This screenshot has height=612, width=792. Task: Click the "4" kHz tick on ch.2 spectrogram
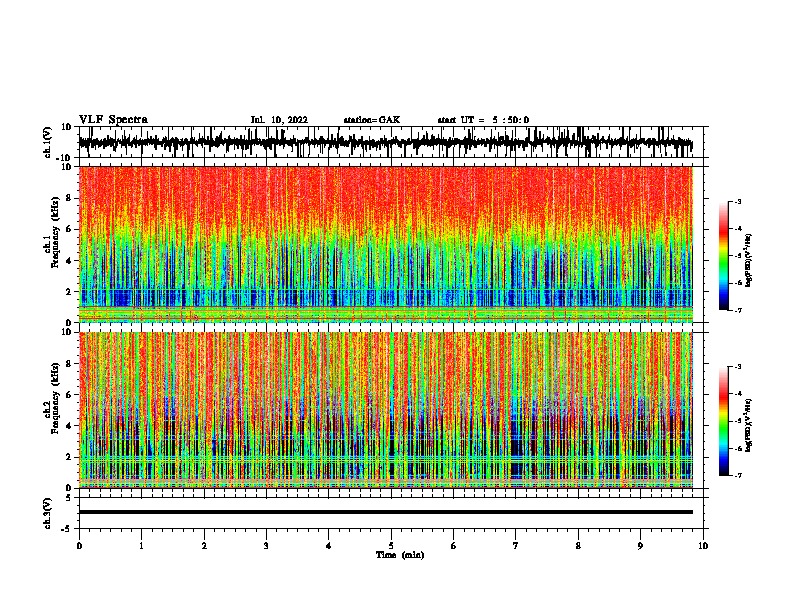[69, 426]
